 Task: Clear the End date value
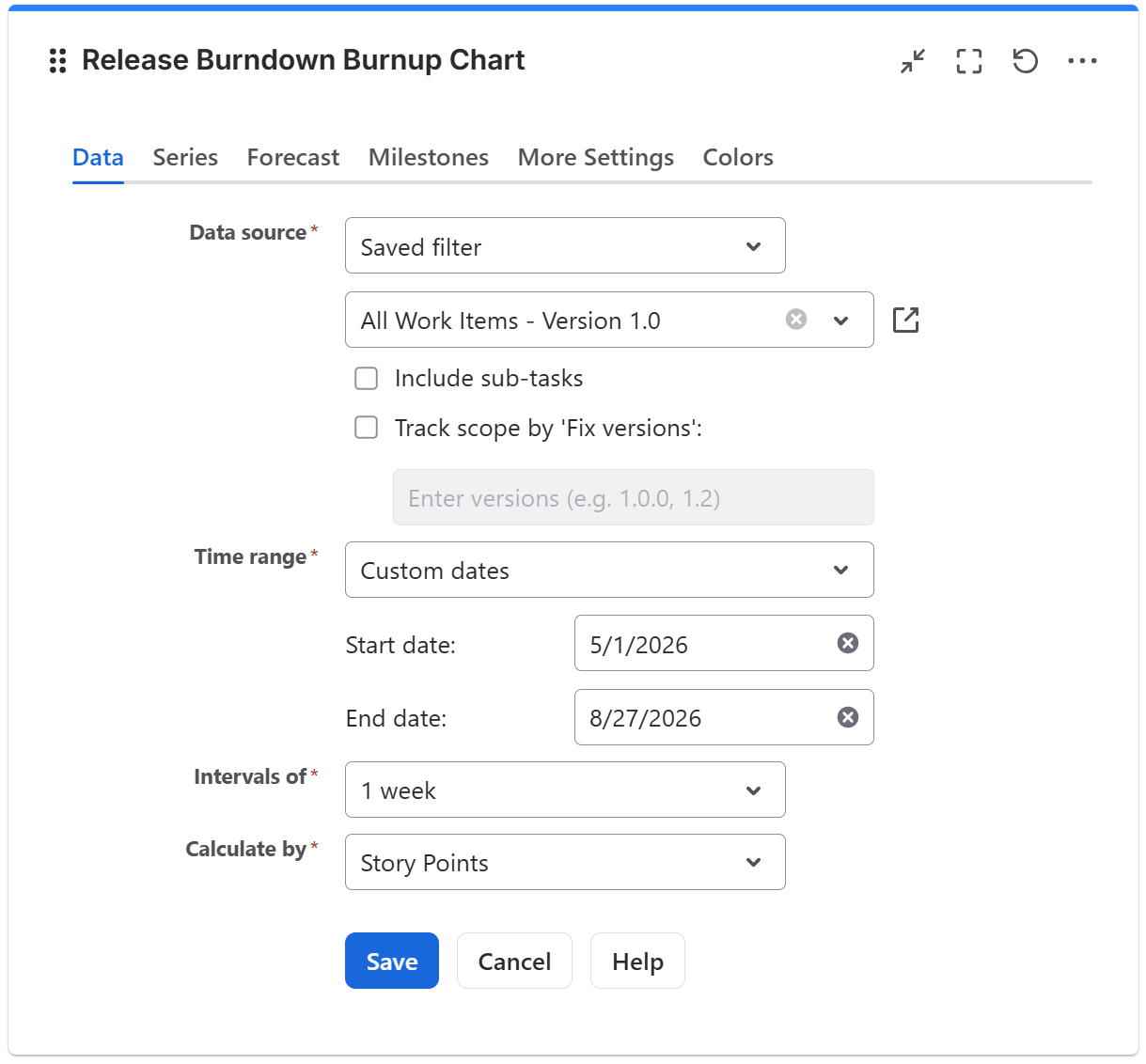(x=848, y=717)
